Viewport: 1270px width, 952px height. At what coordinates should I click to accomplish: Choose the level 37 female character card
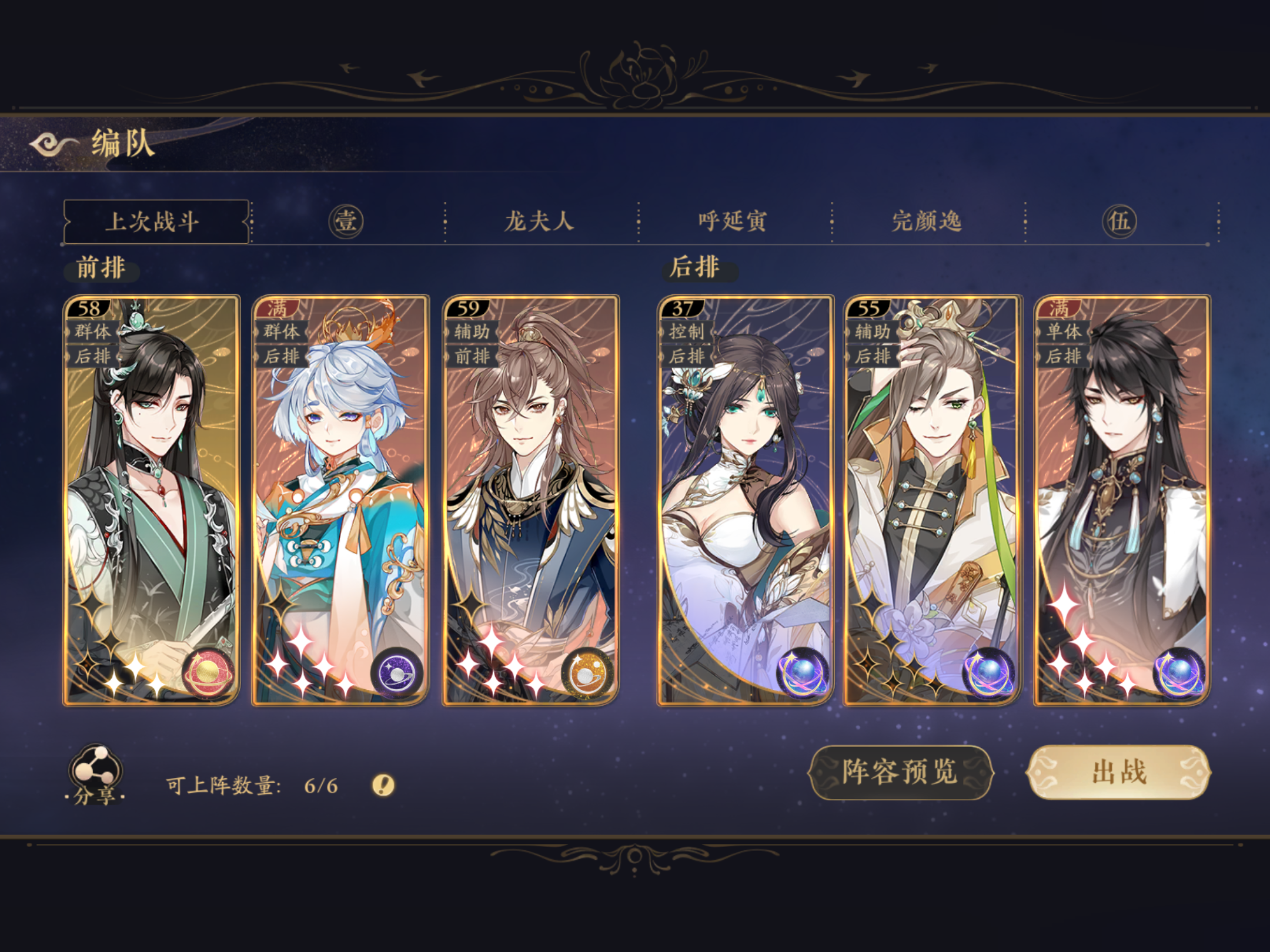[745, 500]
